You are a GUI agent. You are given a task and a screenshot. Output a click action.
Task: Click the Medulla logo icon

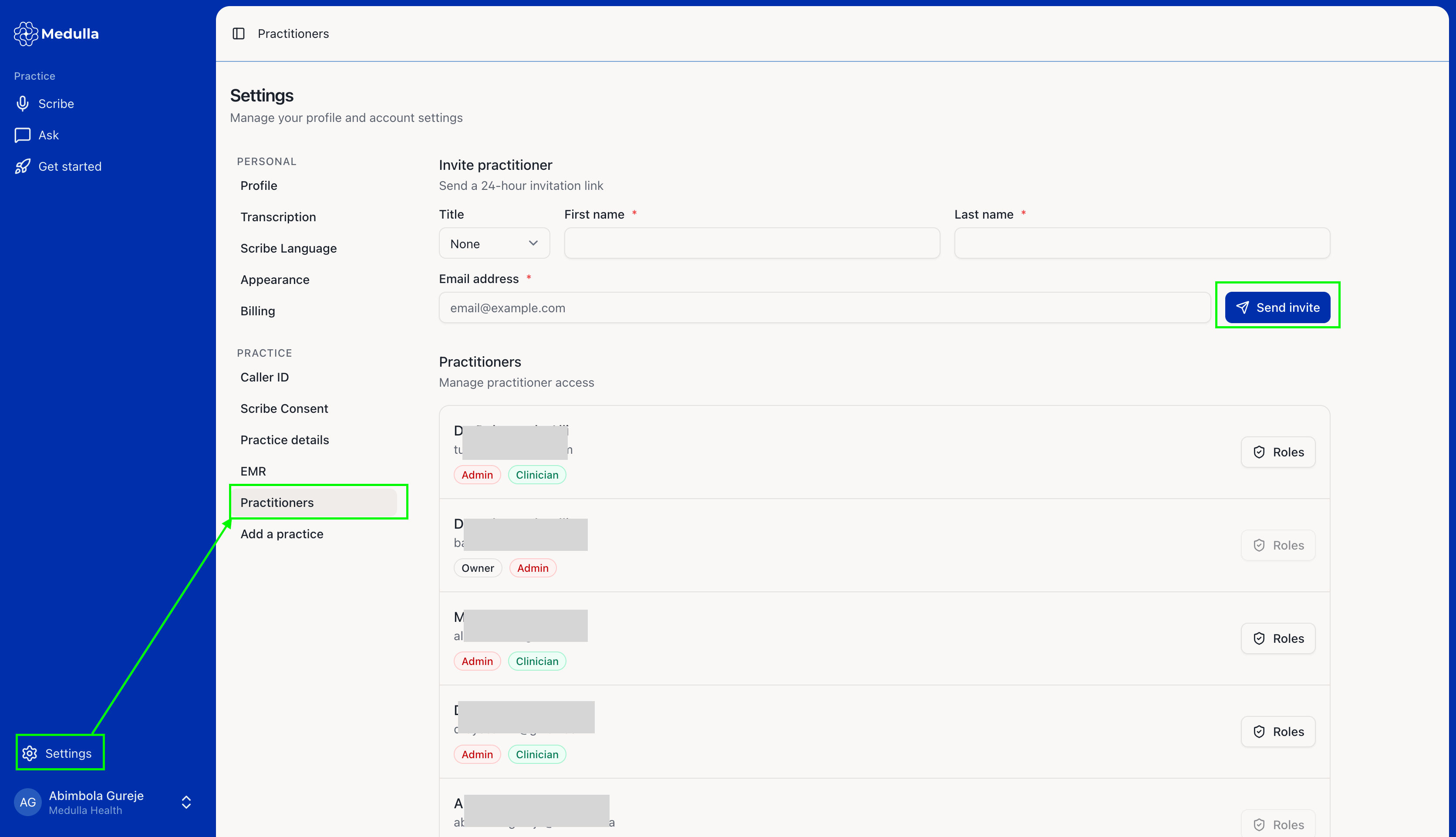click(x=26, y=34)
